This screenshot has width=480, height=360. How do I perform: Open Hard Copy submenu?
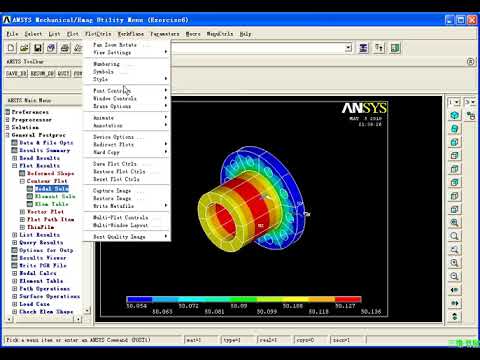[127, 152]
